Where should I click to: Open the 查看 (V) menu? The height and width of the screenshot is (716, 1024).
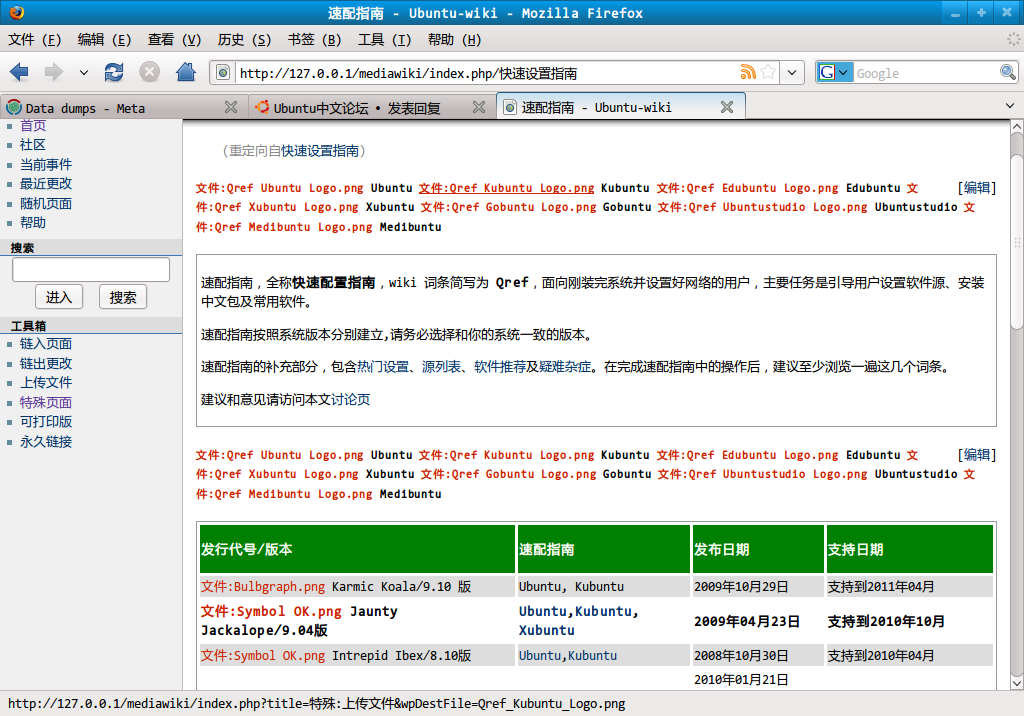point(174,40)
